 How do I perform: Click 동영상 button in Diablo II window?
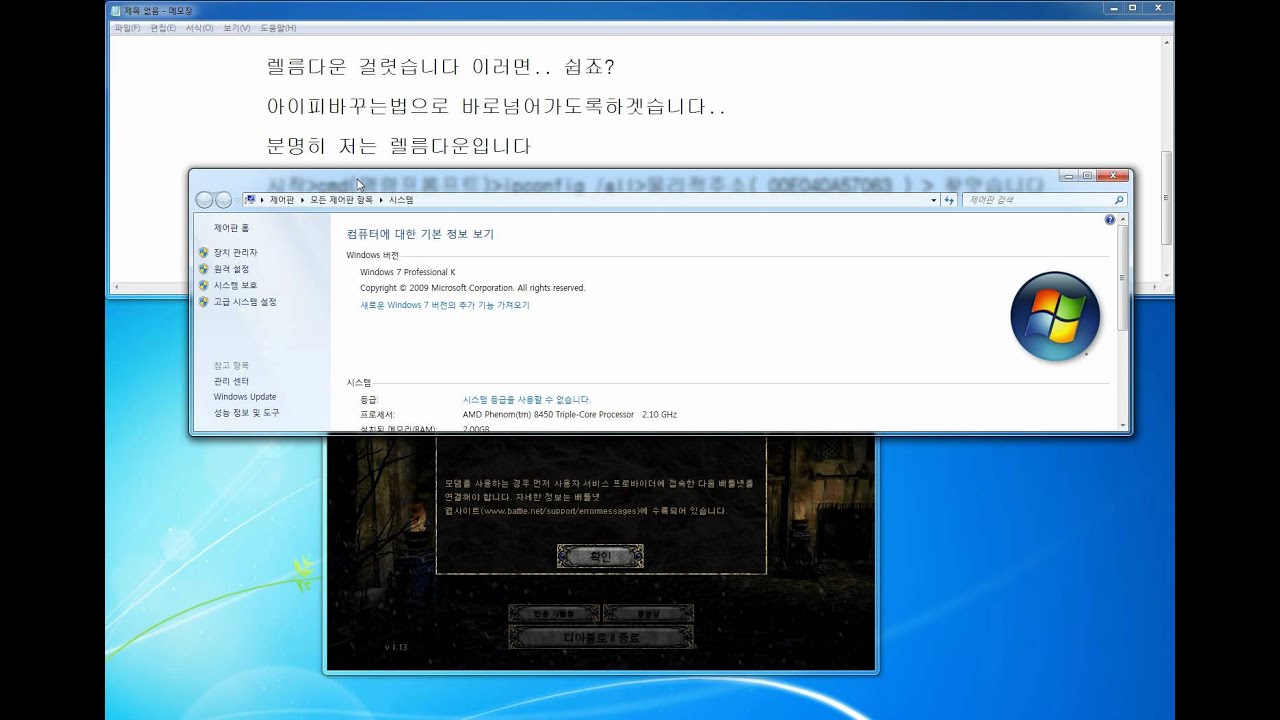(x=648, y=613)
